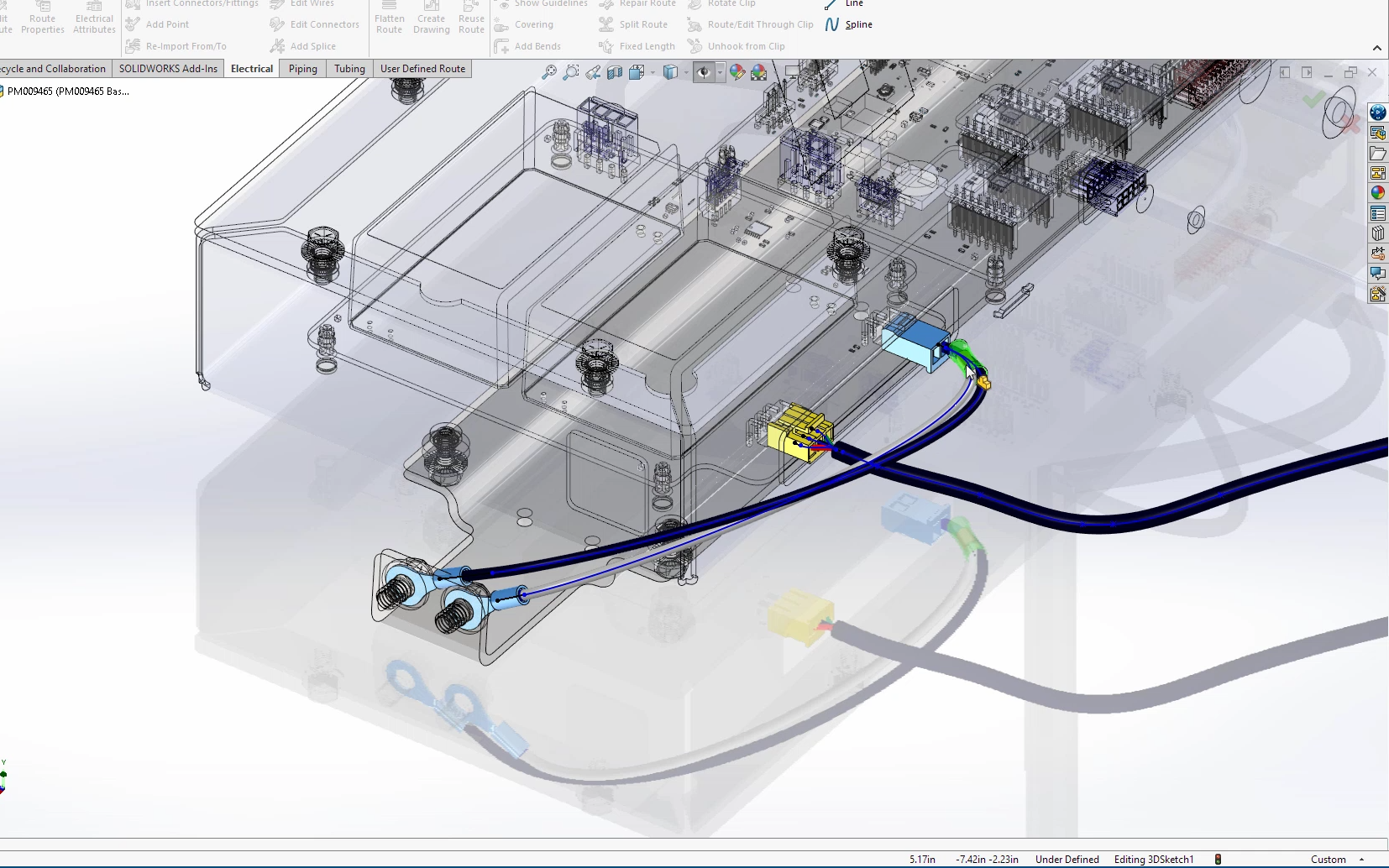Click the Flatten Route tool
Screen dimensions: 1389x868
pos(390,18)
